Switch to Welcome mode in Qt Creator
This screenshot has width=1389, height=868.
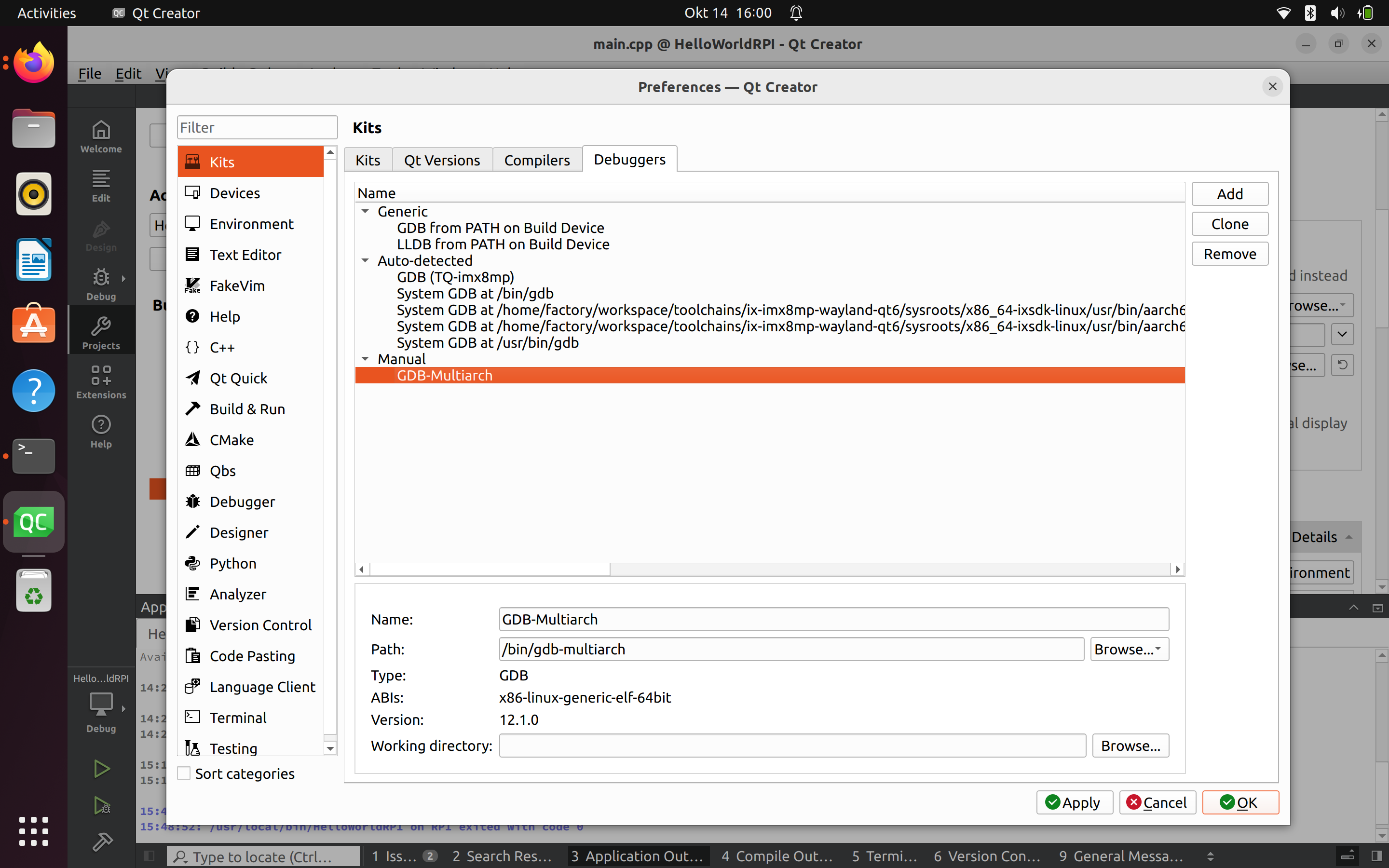pos(101,136)
